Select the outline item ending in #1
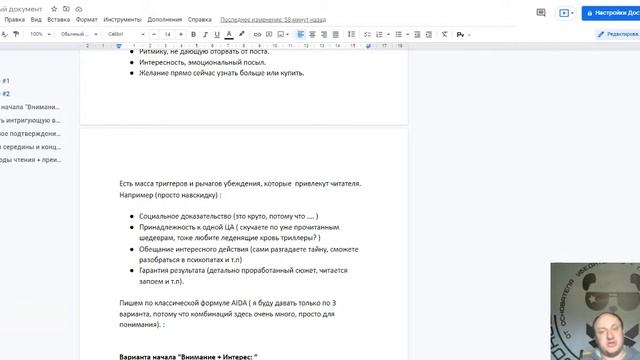640x360 pixels. pos(5,81)
